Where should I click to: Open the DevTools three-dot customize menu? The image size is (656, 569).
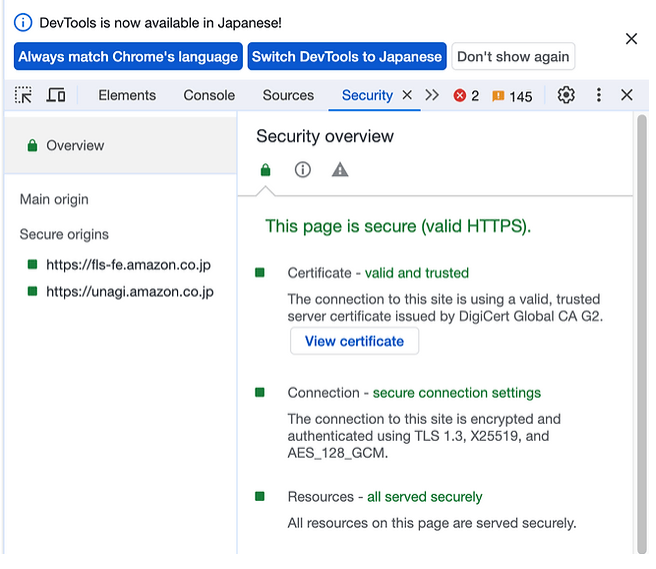coord(598,95)
